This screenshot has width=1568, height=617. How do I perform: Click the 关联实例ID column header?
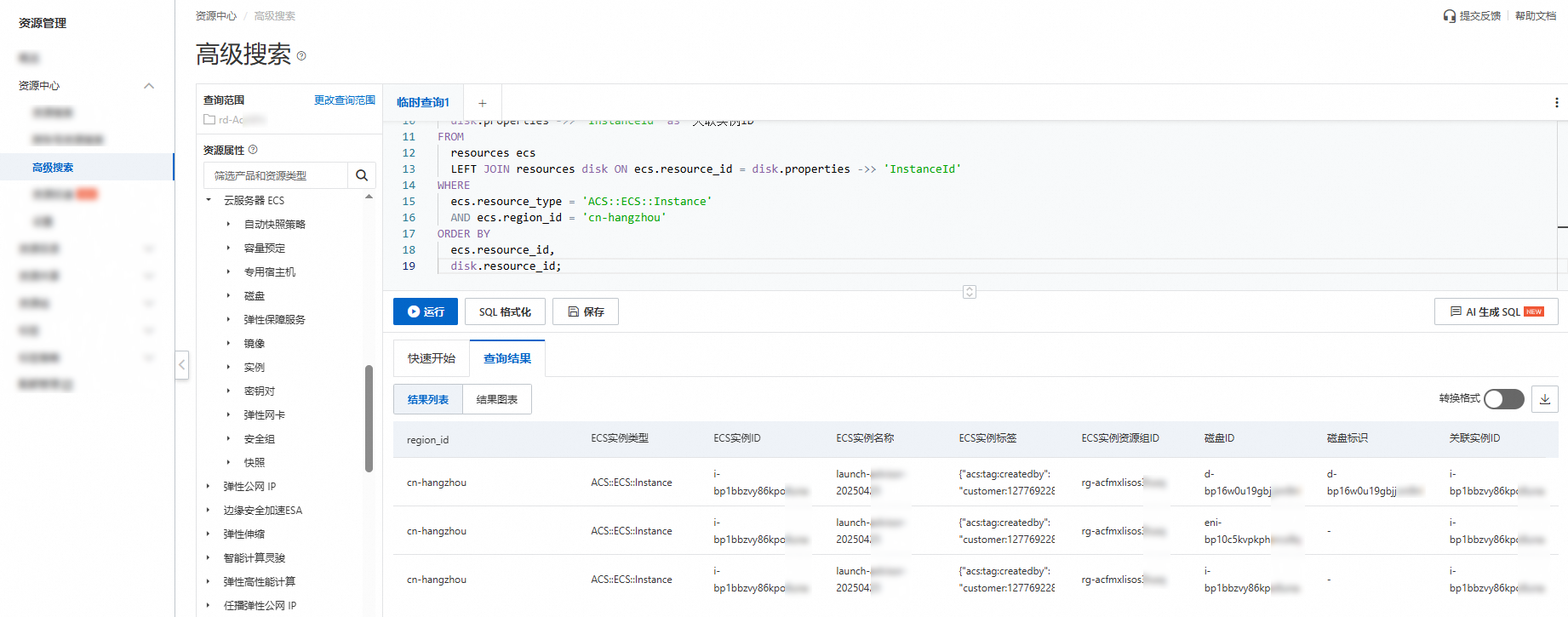[1474, 438]
